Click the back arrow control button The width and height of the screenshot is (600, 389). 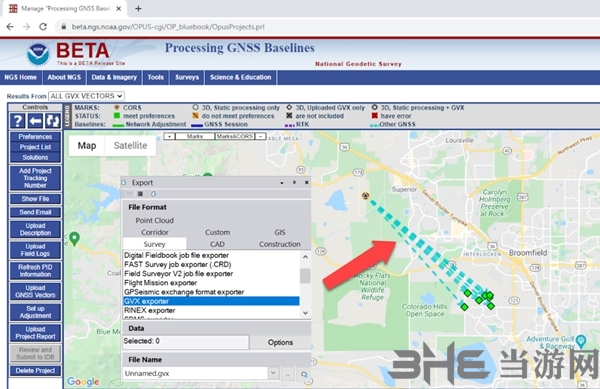click(x=35, y=121)
